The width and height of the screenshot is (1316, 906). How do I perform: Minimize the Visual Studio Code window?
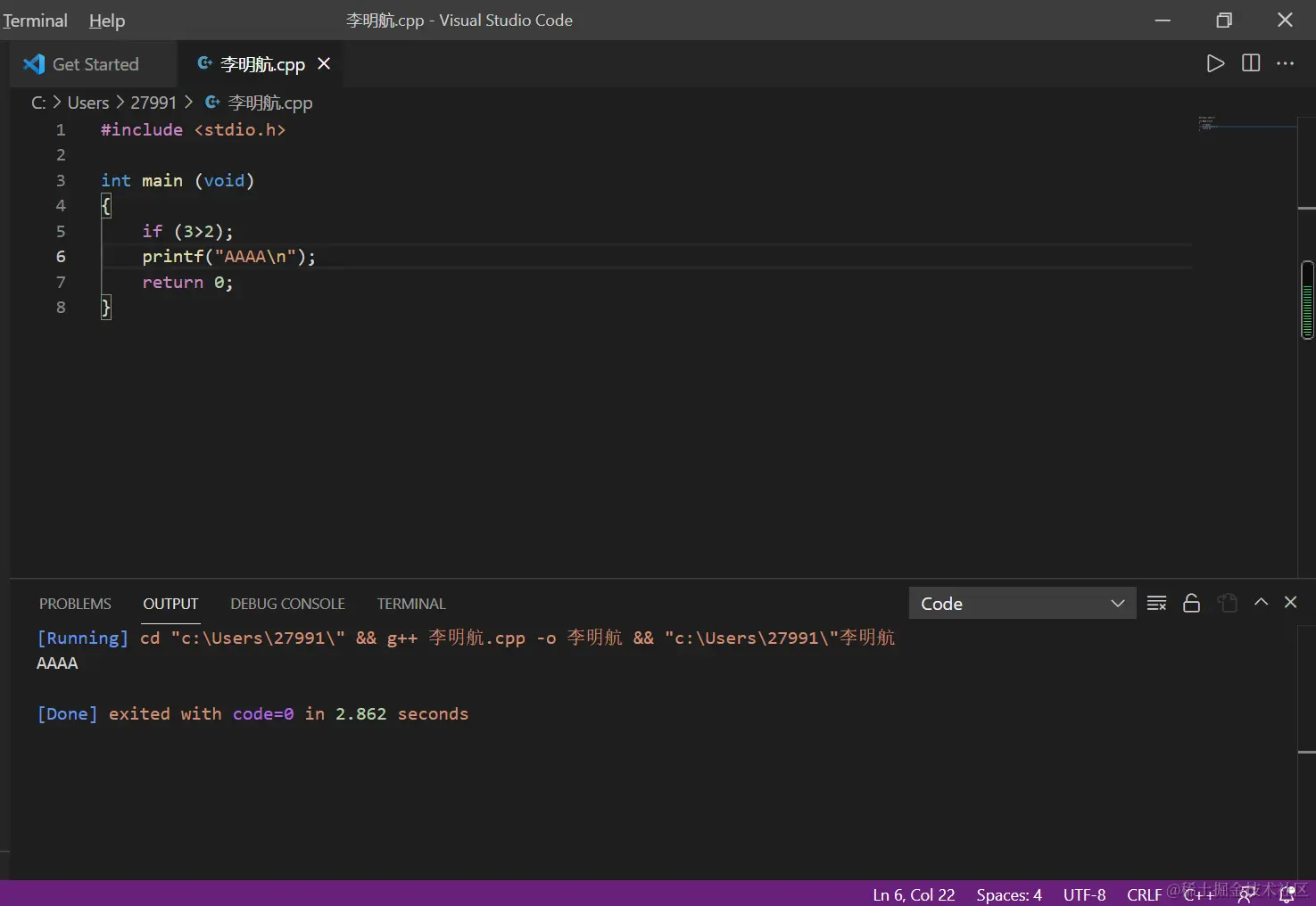[x=1163, y=20]
